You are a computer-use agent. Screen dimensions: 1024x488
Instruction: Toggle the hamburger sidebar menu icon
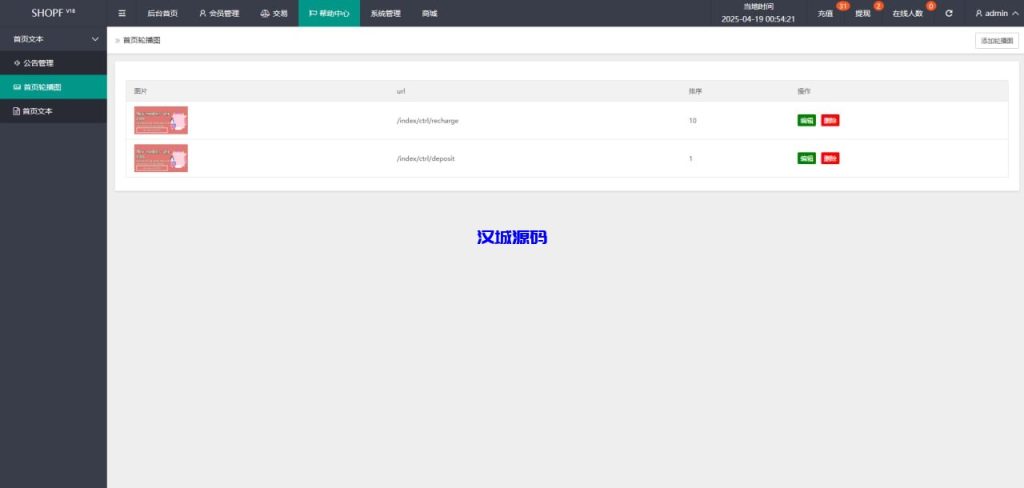[x=122, y=14]
